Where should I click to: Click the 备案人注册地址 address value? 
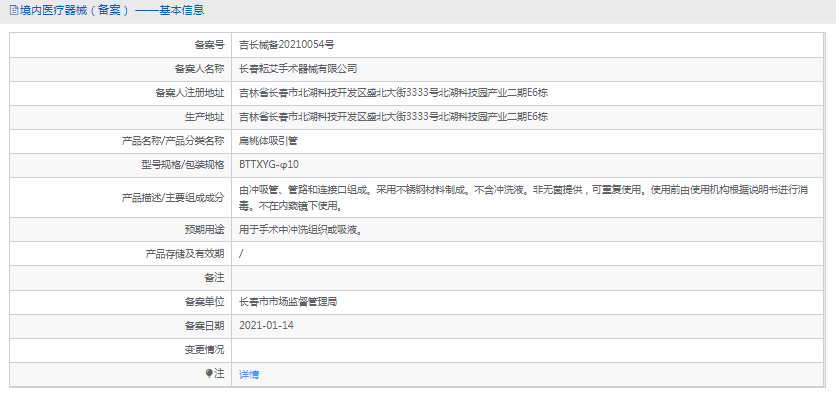tap(393, 93)
